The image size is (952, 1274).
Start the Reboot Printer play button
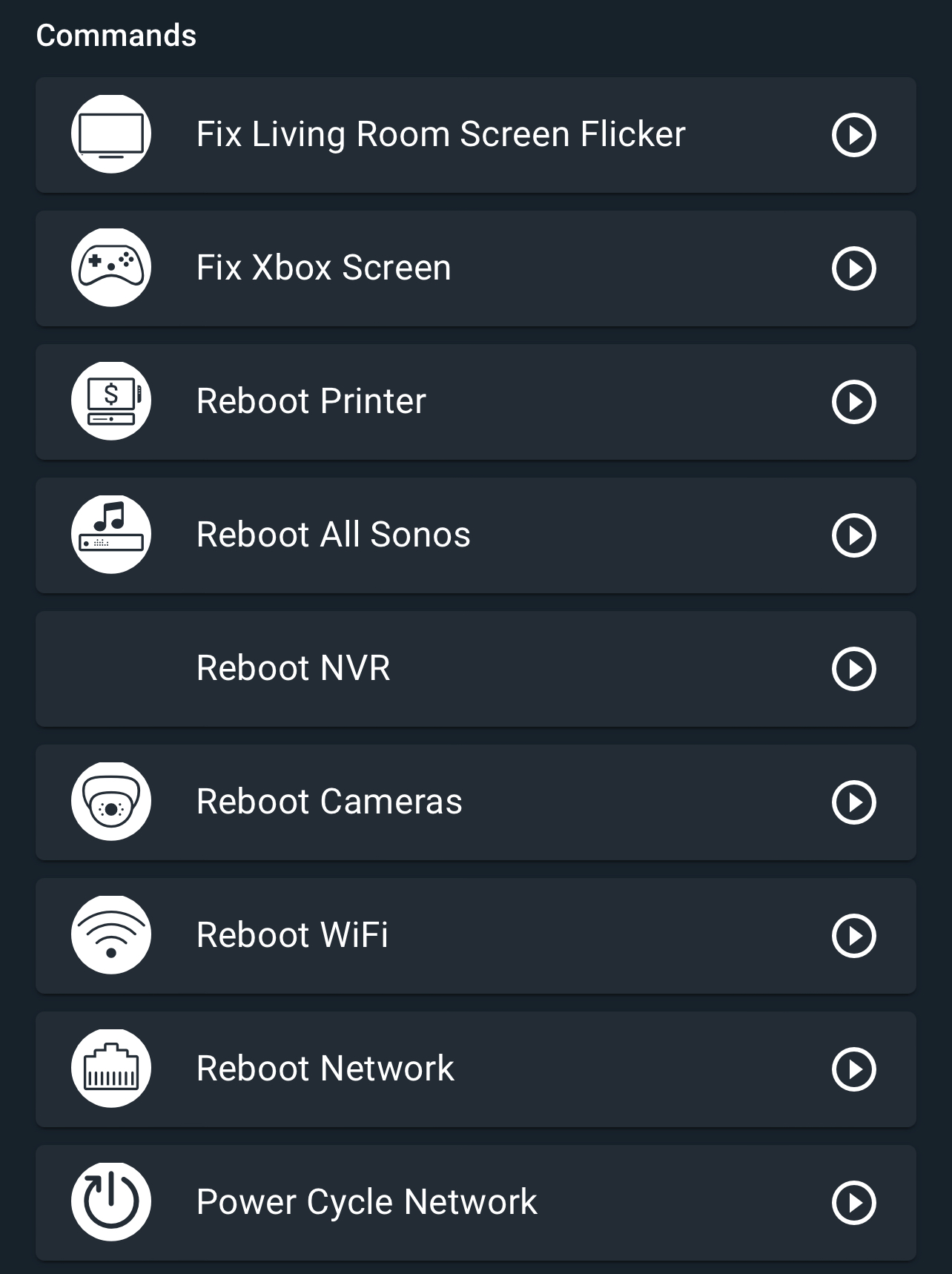[854, 402]
